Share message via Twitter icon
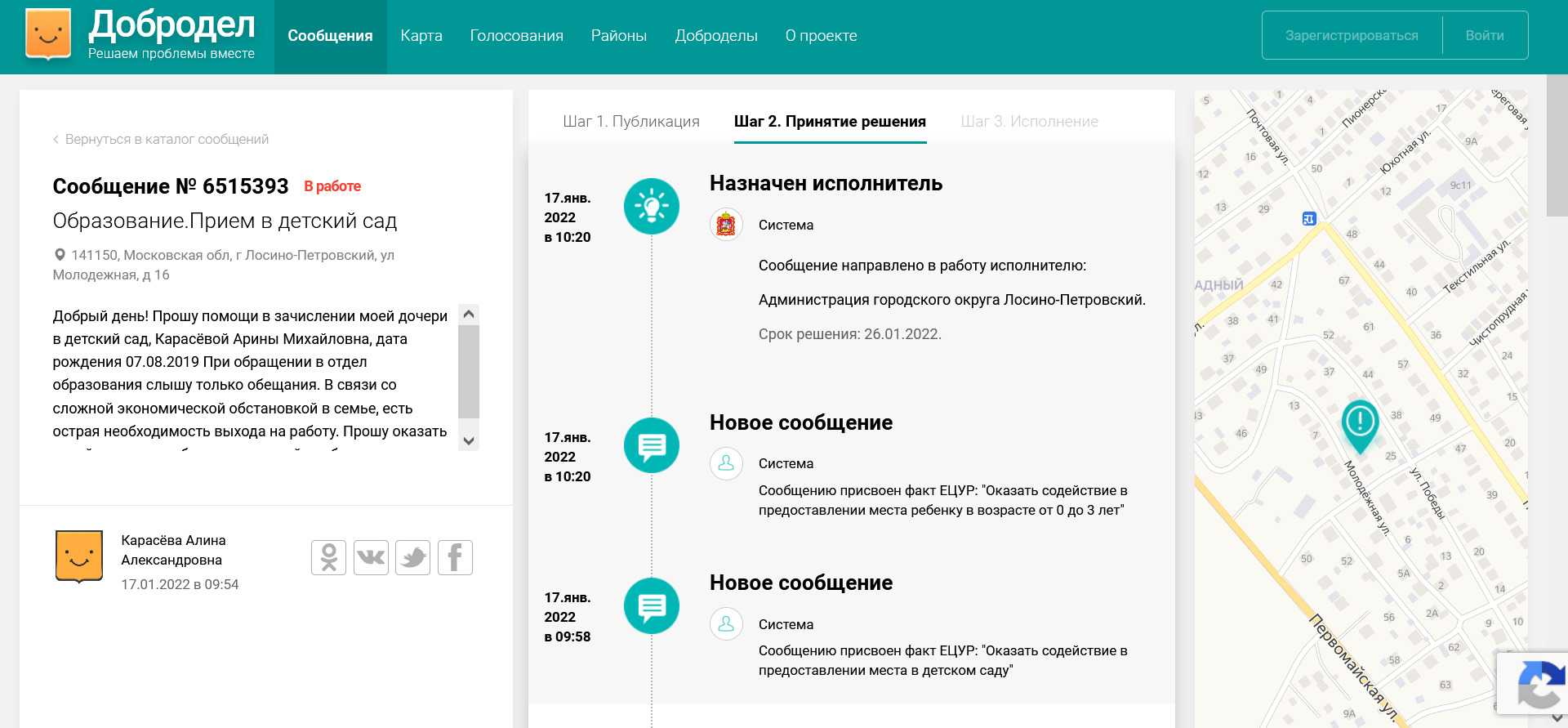 413,558
